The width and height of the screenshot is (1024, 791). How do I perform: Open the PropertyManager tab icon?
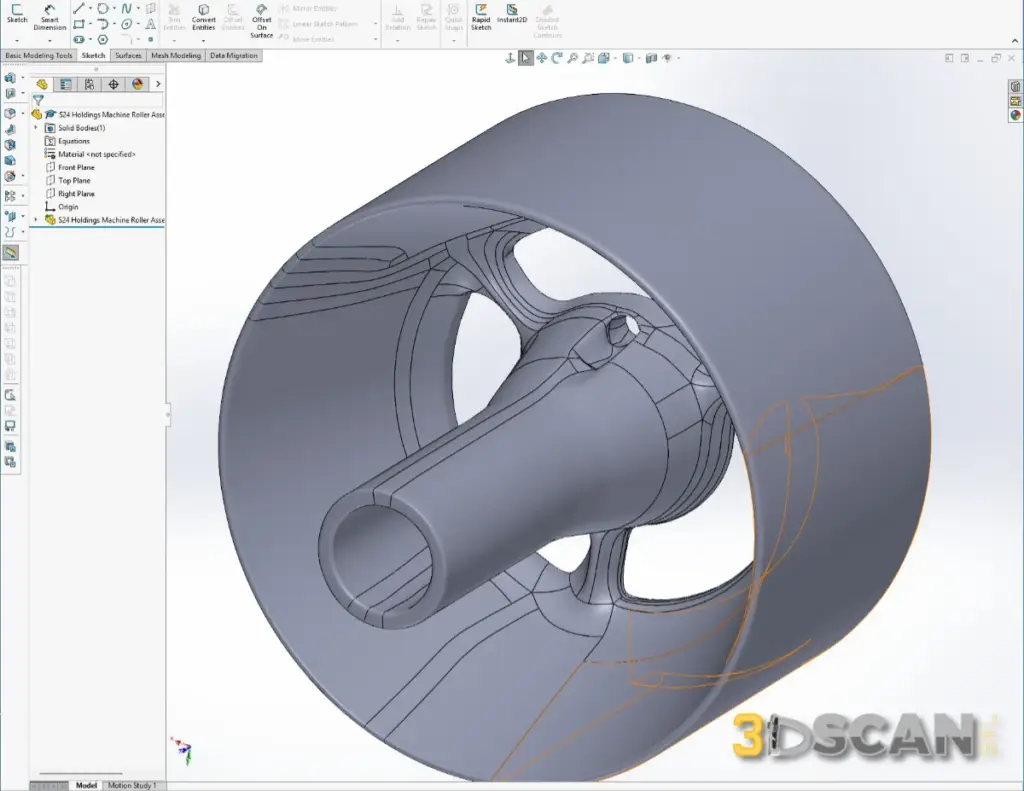coord(65,84)
